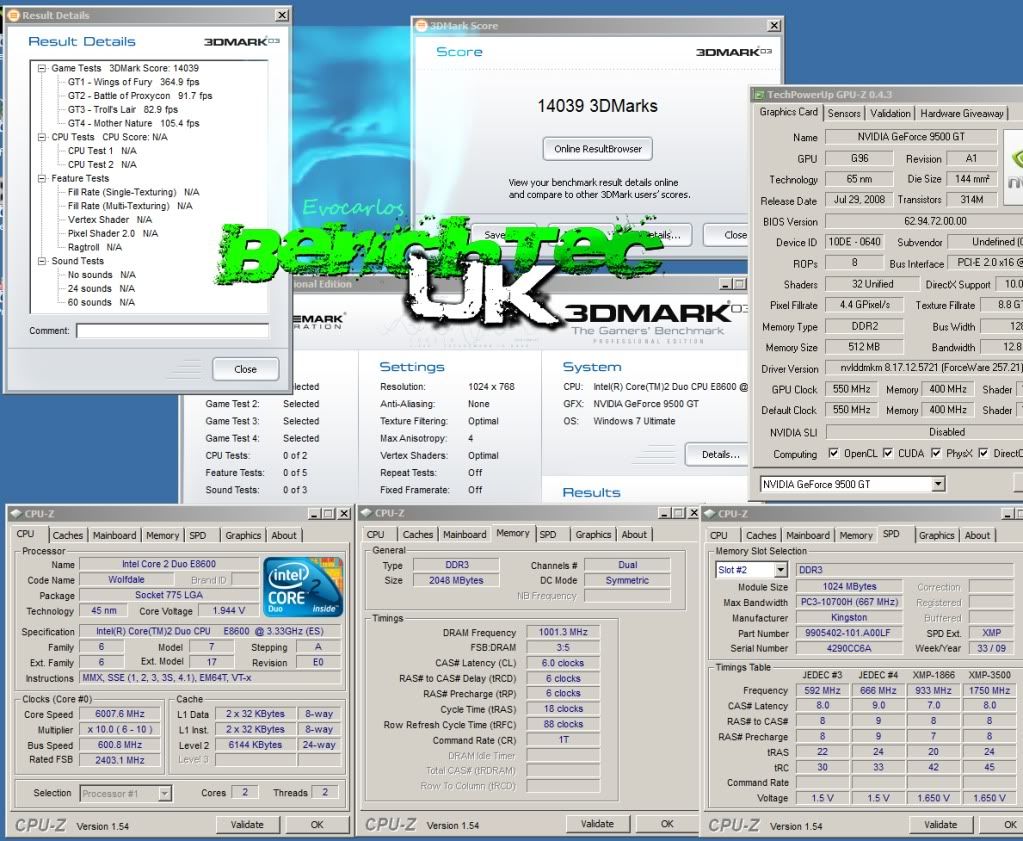Open Graphics tab in middle CPU-Z window

(593, 534)
